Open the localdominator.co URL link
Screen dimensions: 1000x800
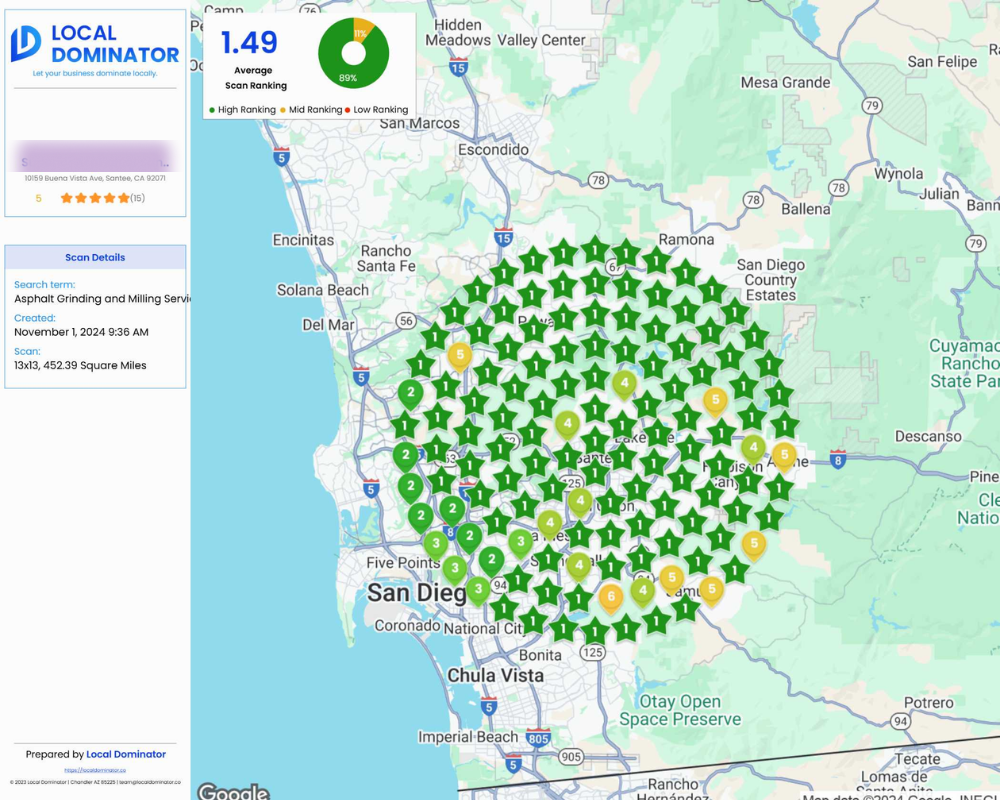tap(95, 770)
